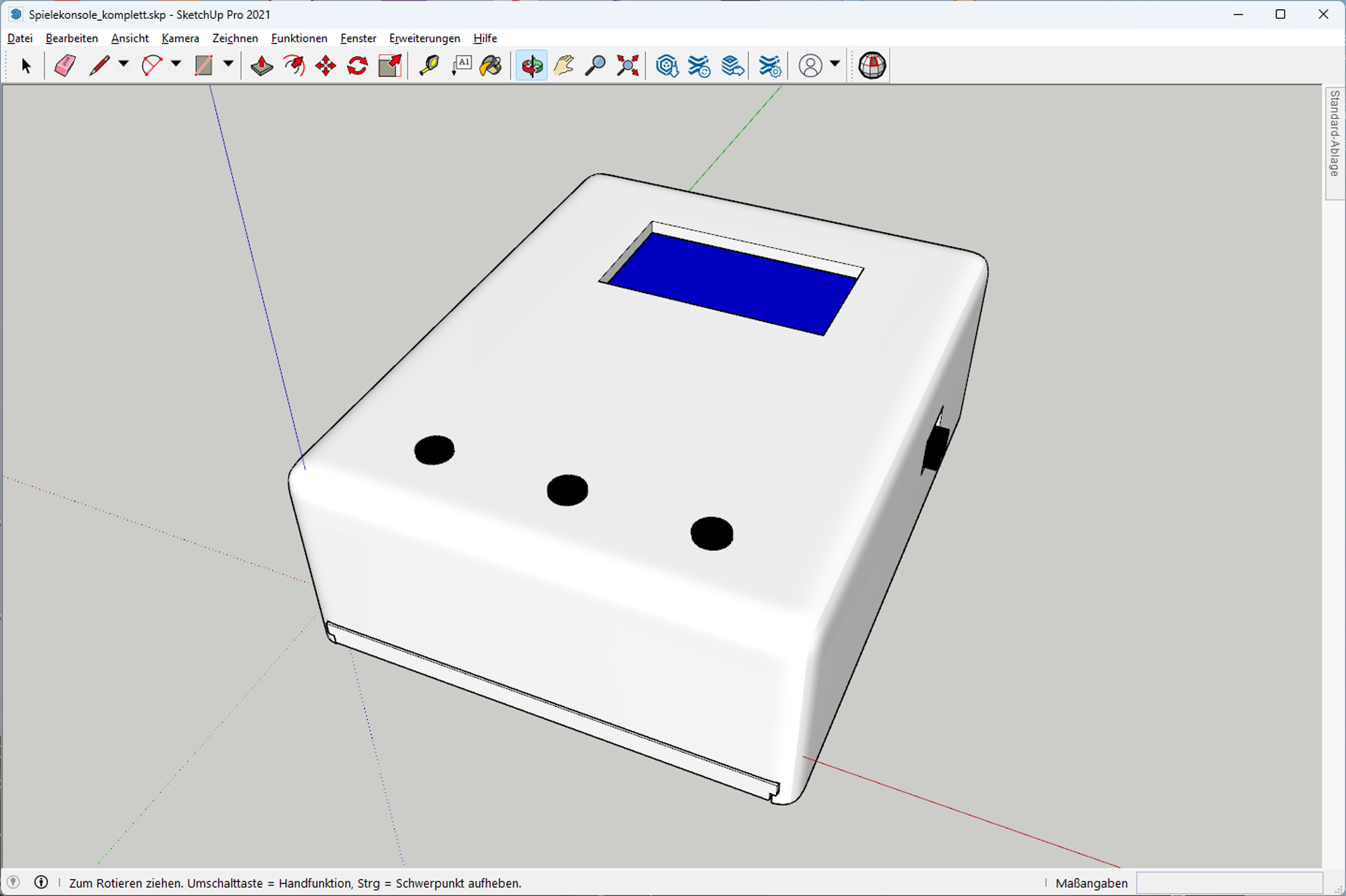1346x896 pixels.
Task: Open the Ansicht menu
Action: 130,39
